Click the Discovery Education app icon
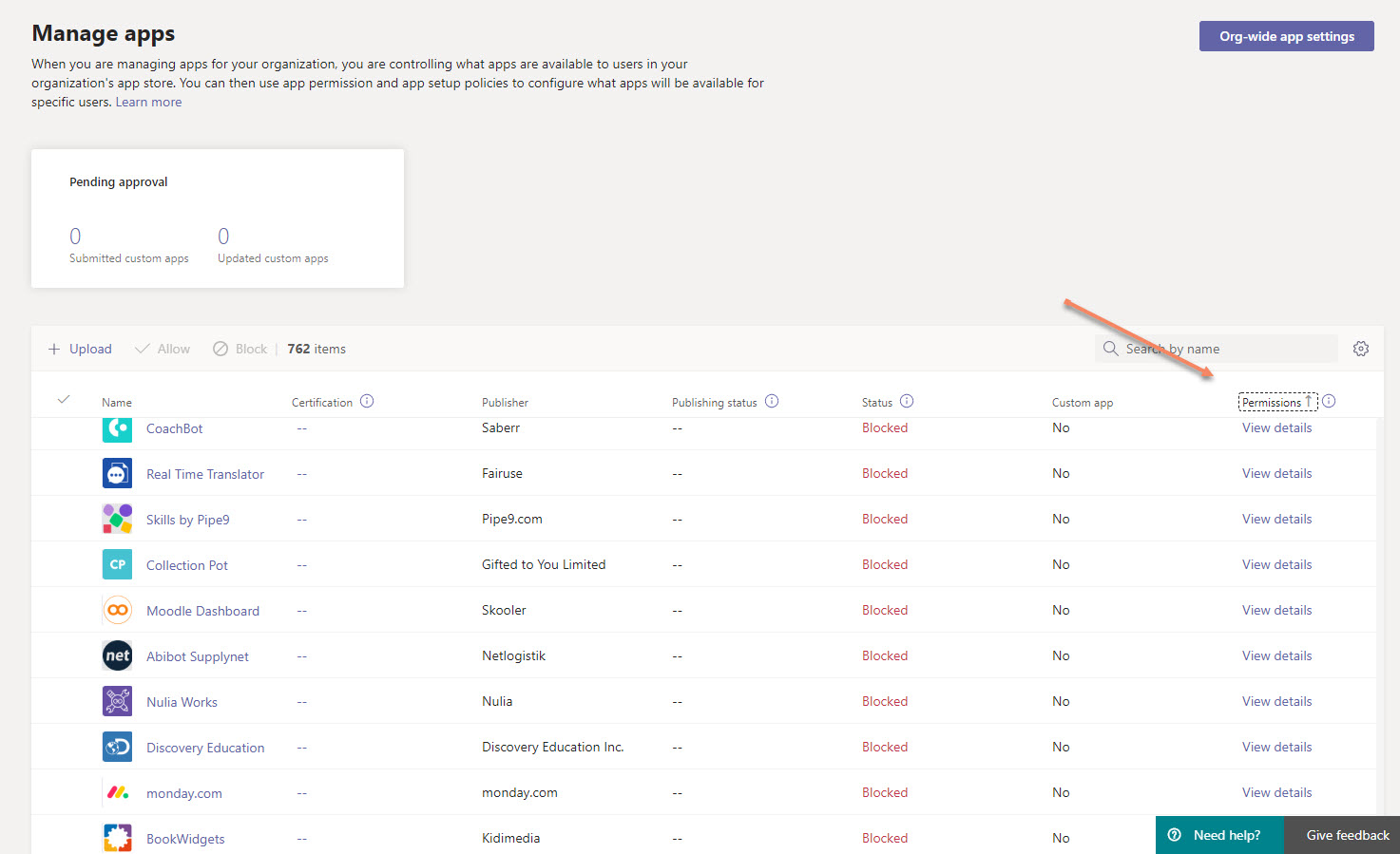The width and height of the screenshot is (1400, 854). pyautogui.click(x=117, y=747)
